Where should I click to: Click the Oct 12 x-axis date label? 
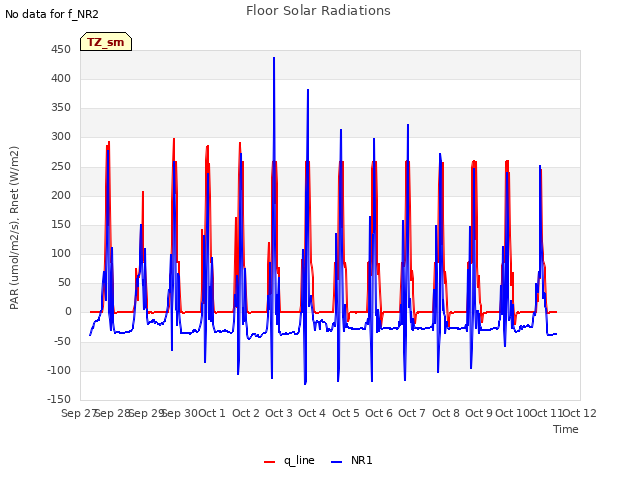tap(580, 413)
